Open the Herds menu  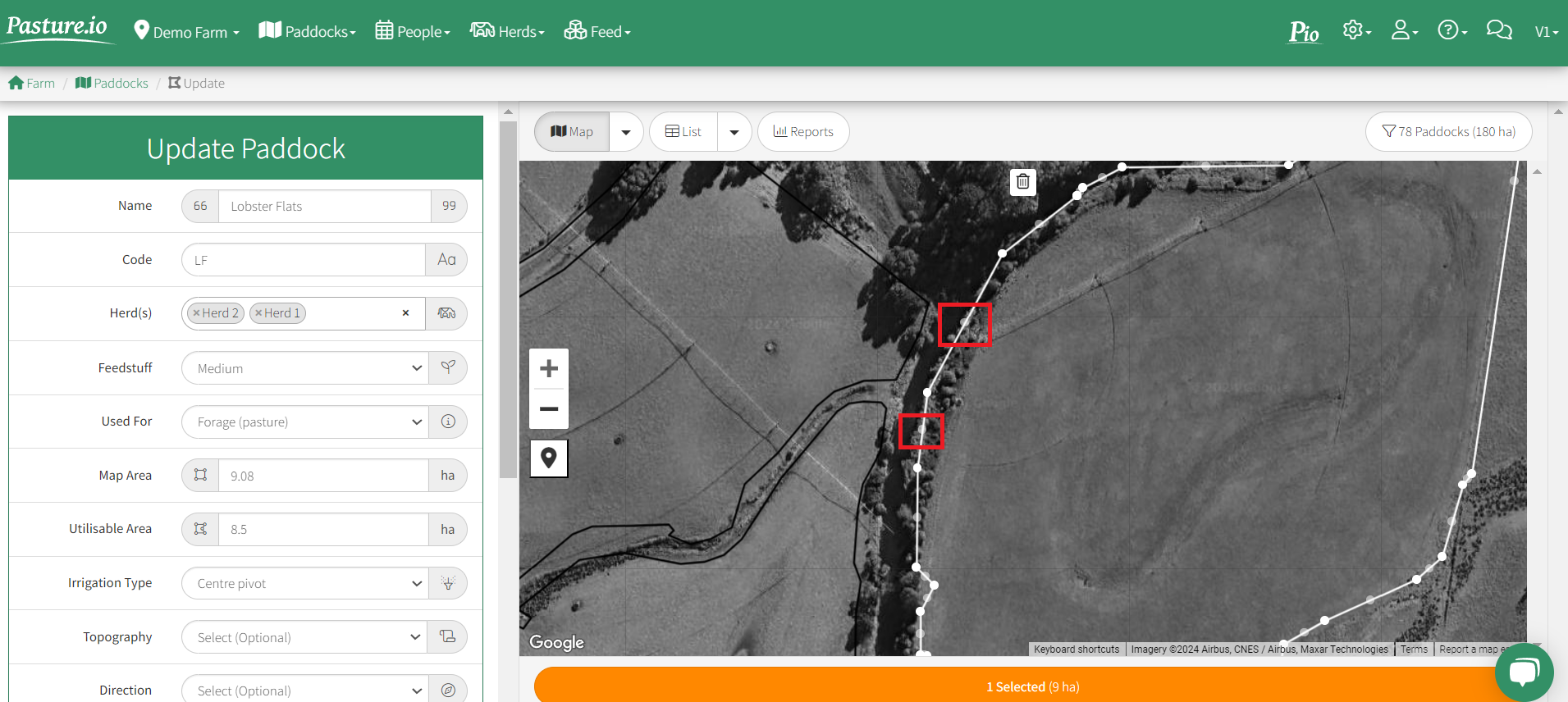(x=507, y=32)
